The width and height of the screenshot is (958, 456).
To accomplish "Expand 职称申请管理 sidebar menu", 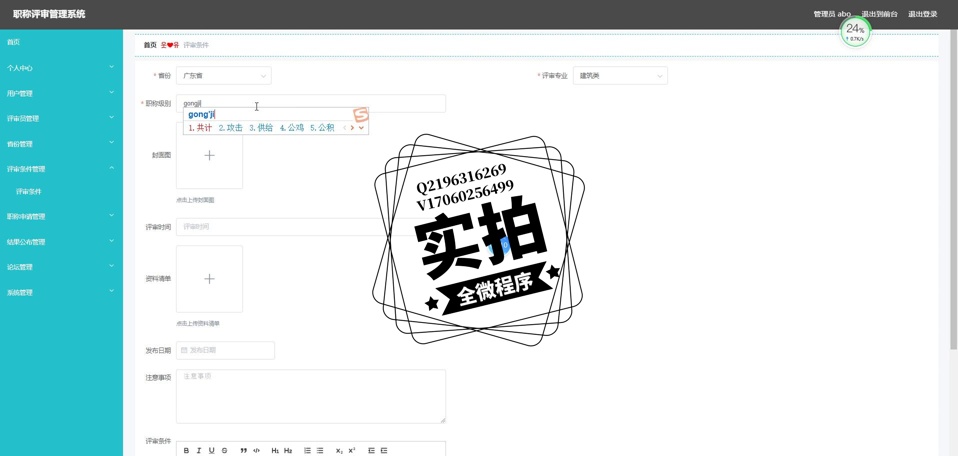I will [61, 216].
